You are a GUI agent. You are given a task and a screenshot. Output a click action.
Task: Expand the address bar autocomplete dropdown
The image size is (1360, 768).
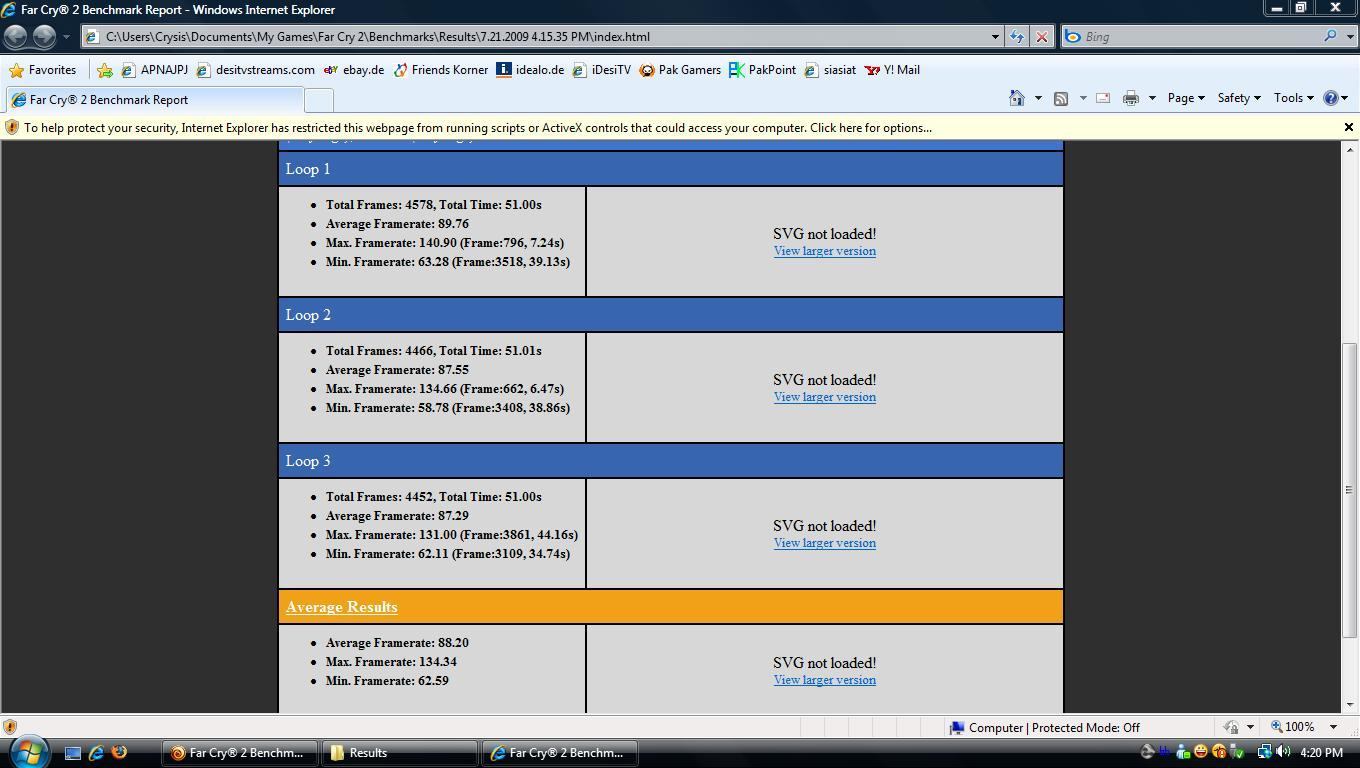[995, 37]
